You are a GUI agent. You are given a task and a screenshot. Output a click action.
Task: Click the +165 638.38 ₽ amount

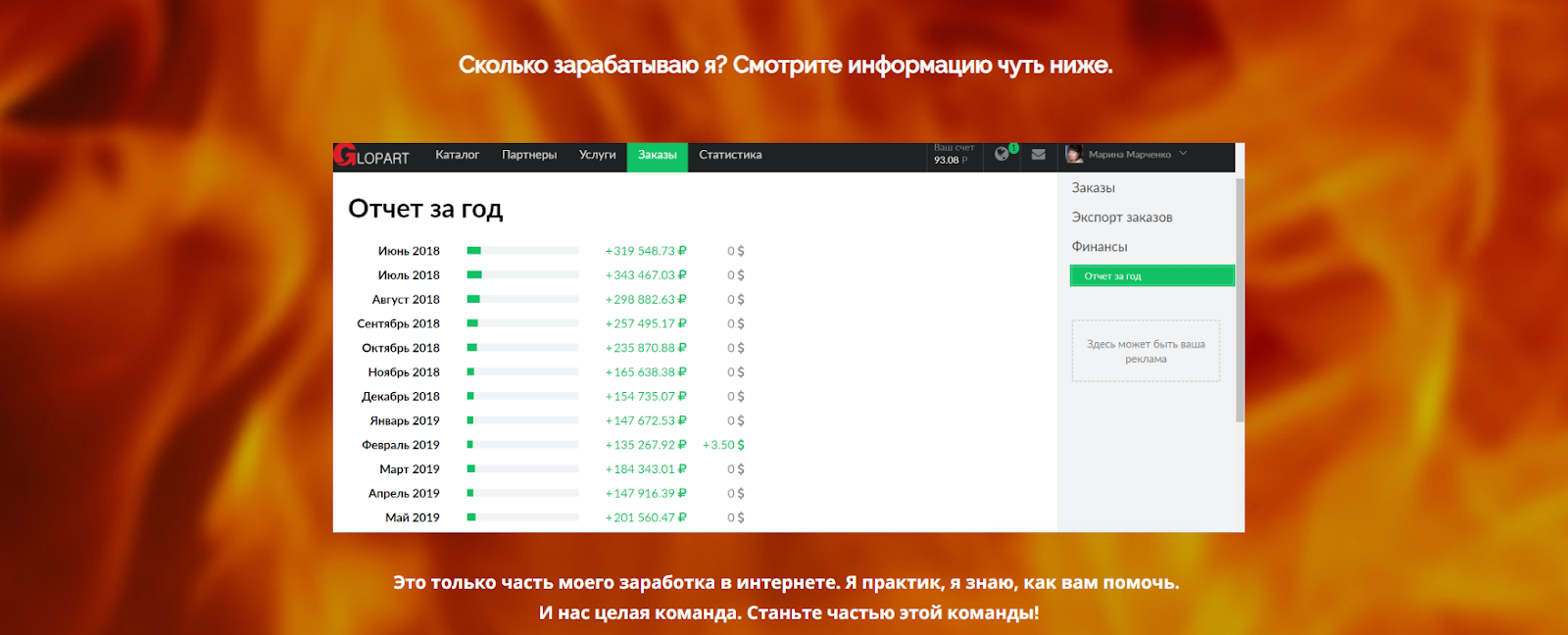tap(646, 372)
